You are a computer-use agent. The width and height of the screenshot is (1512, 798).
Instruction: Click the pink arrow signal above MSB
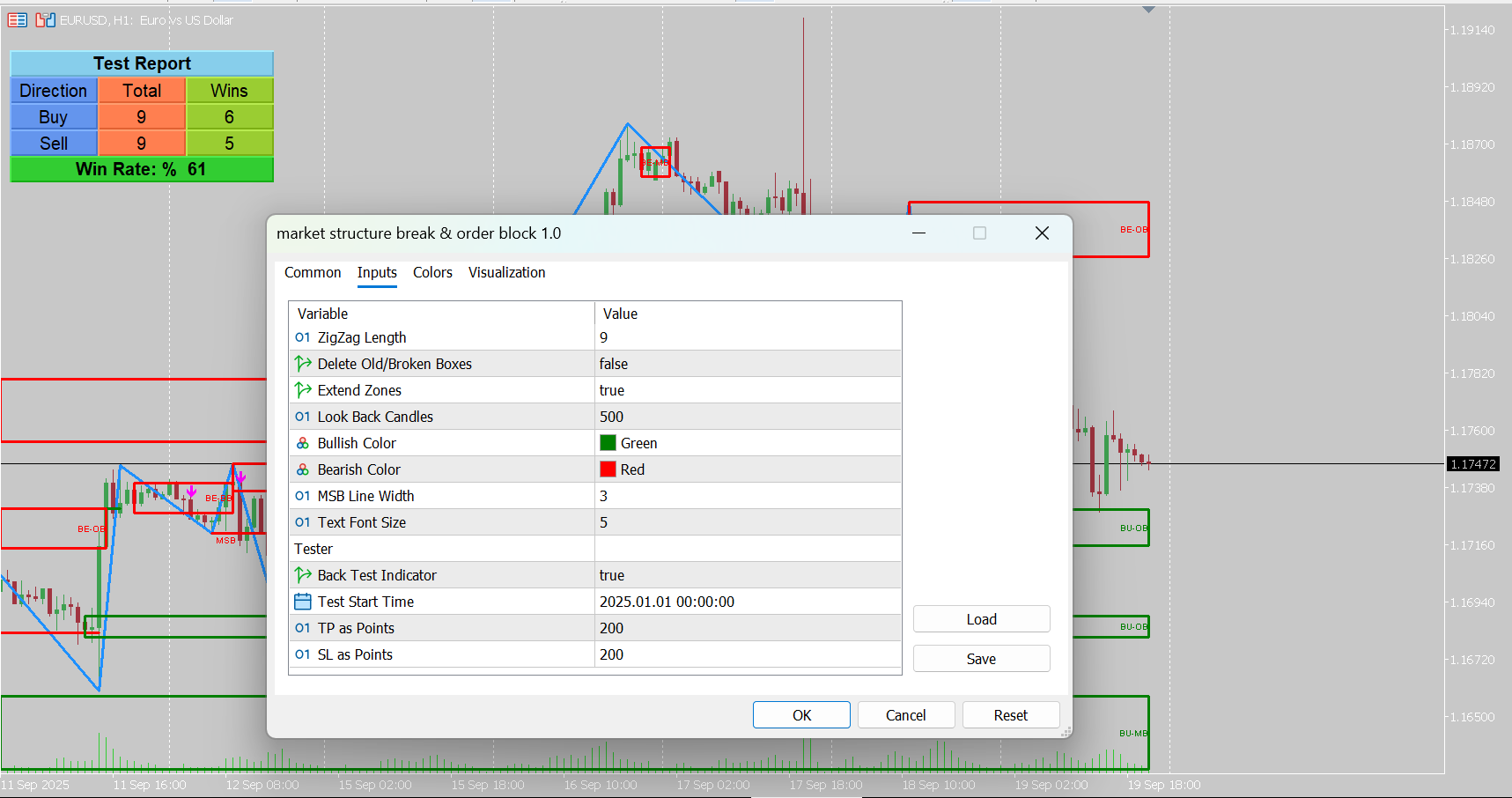pos(240,477)
